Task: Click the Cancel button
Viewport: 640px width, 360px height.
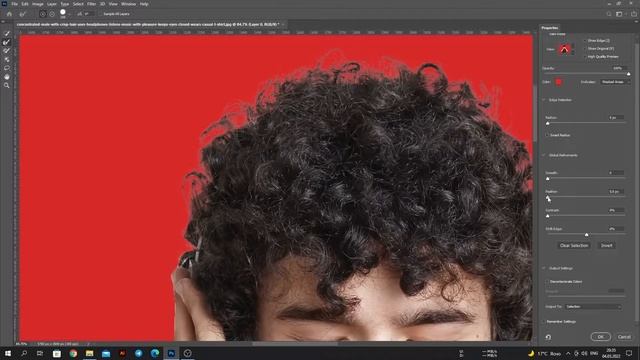Action: [x=624, y=337]
